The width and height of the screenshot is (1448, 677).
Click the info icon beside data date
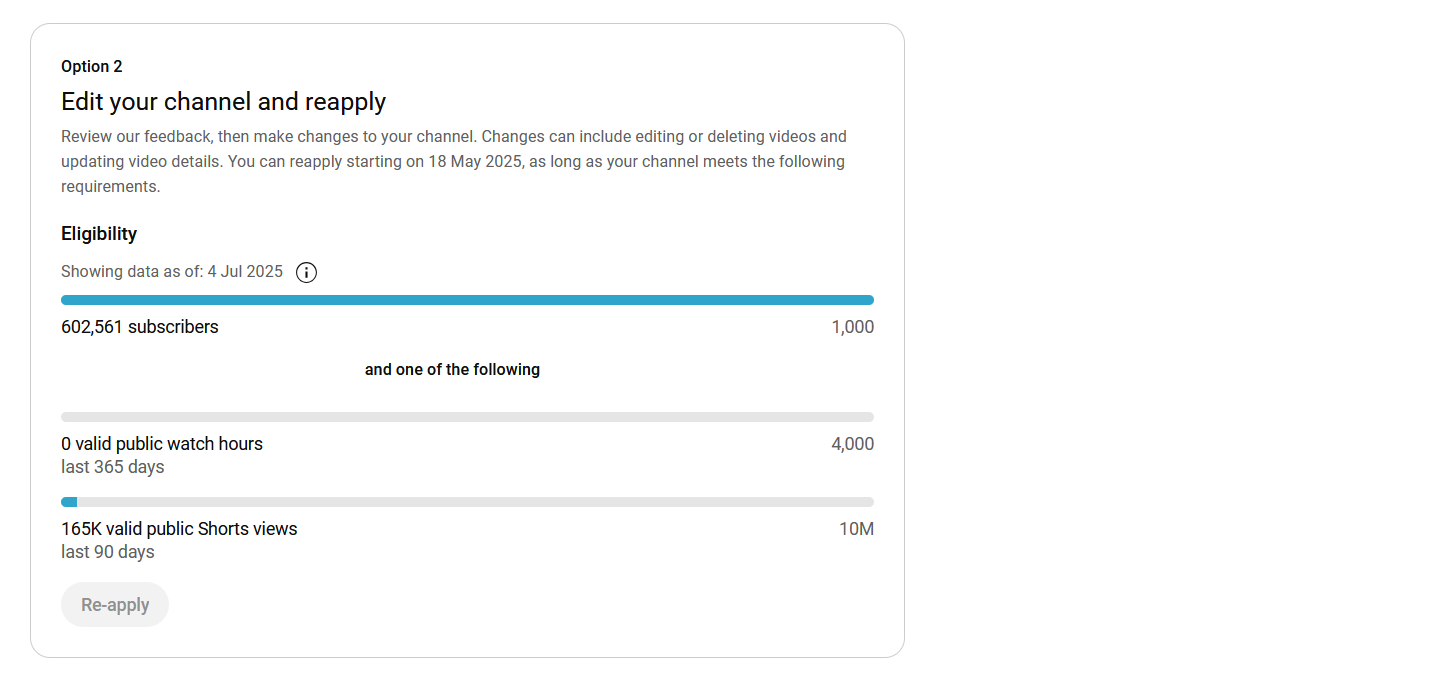[x=307, y=272]
